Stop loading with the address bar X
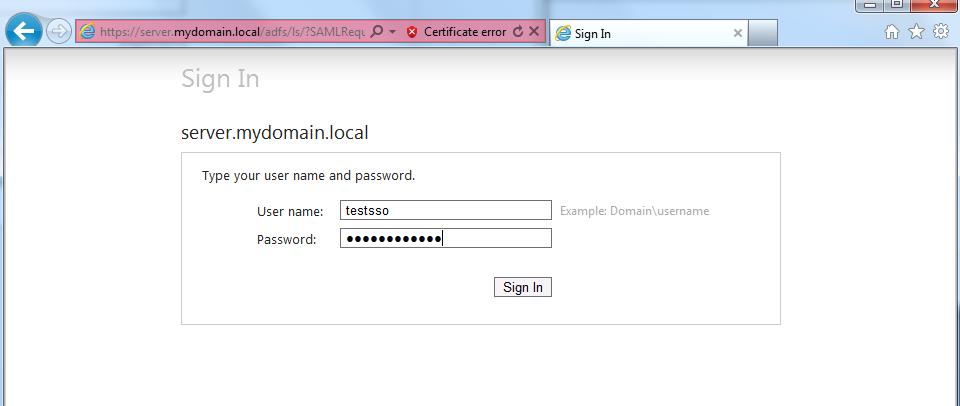960x406 pixels. (x=534, y=31)
